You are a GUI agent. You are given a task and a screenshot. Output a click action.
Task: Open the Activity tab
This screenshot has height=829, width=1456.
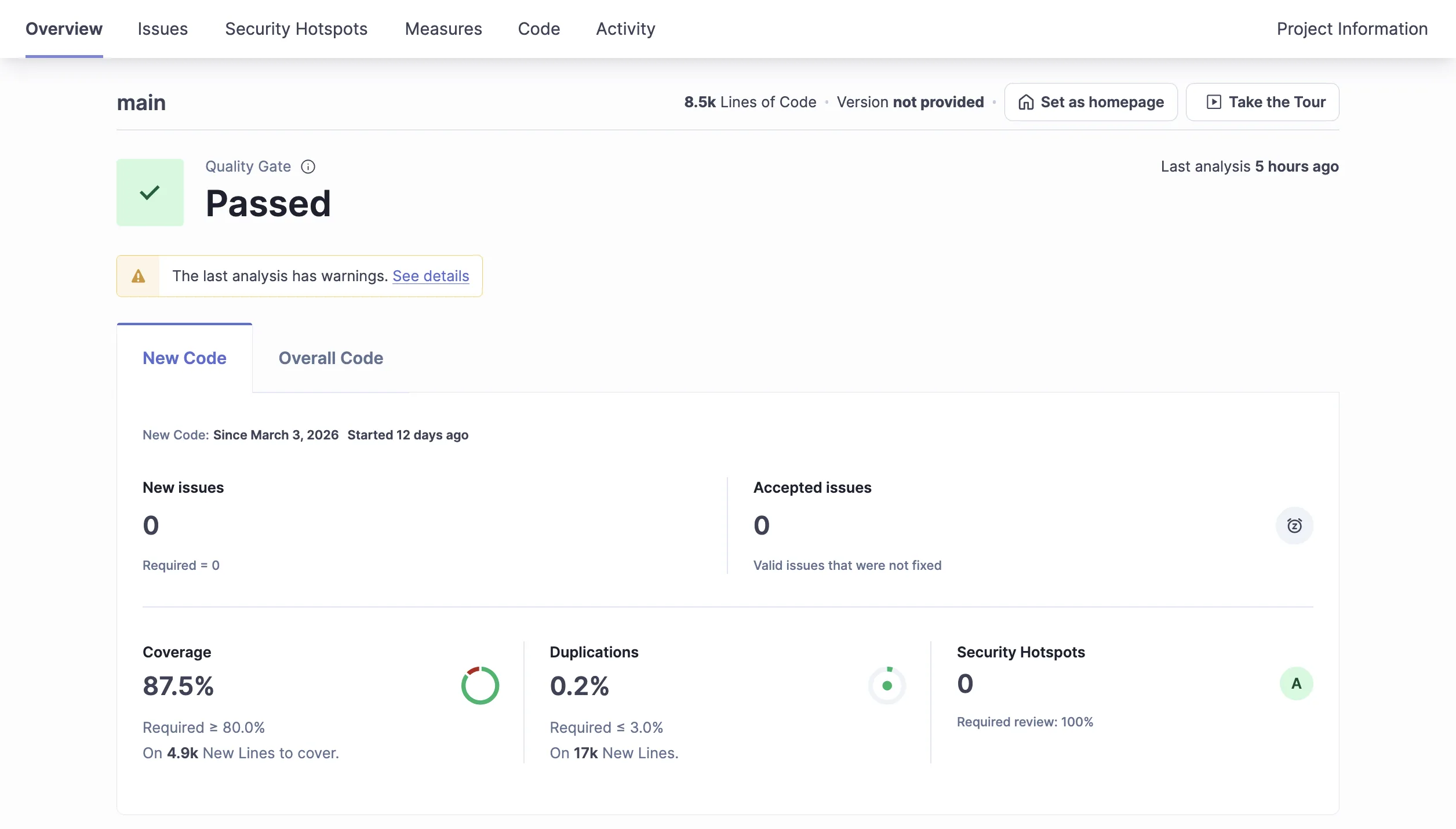click(625, 29)
